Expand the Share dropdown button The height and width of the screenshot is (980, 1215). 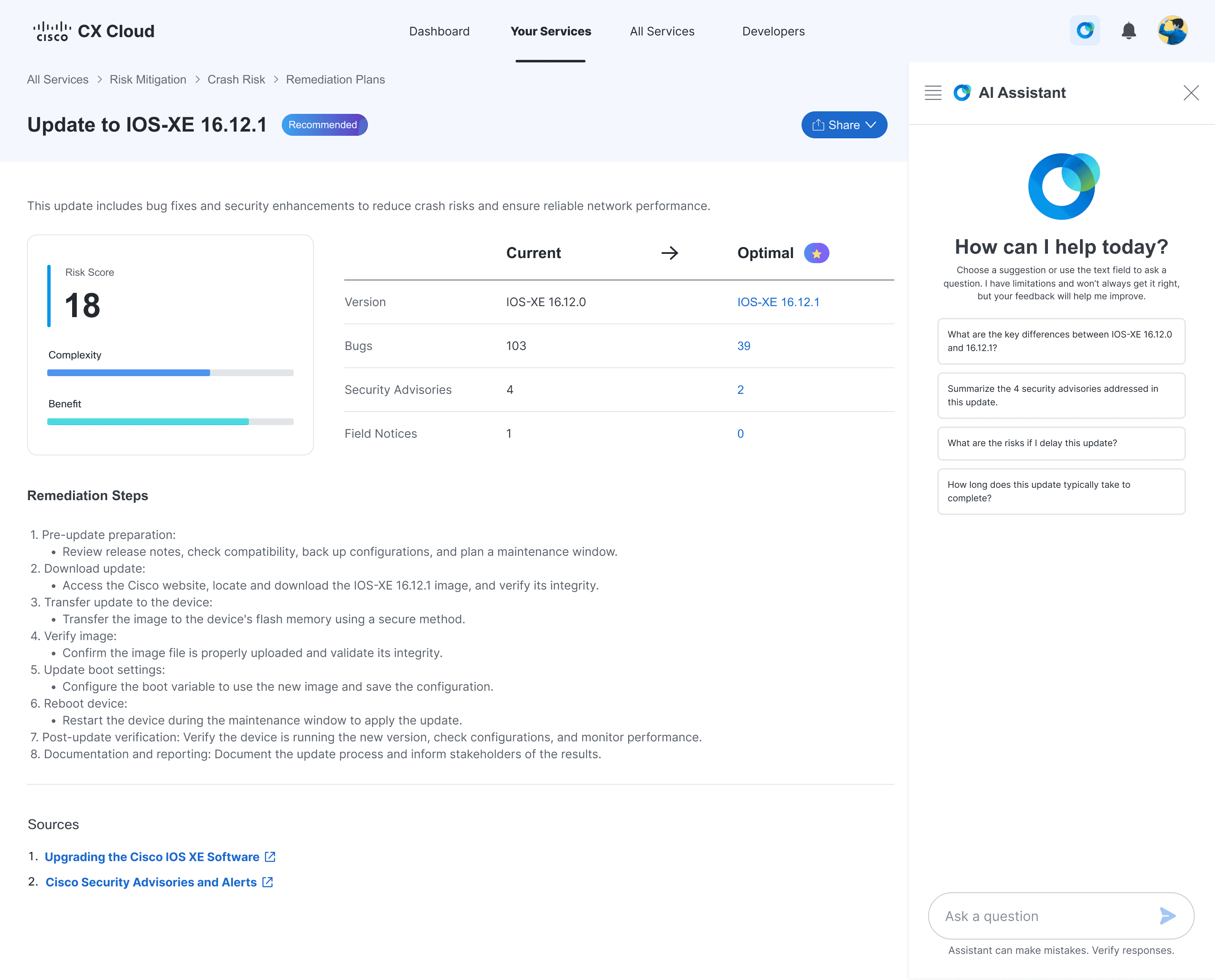point(844,125)
